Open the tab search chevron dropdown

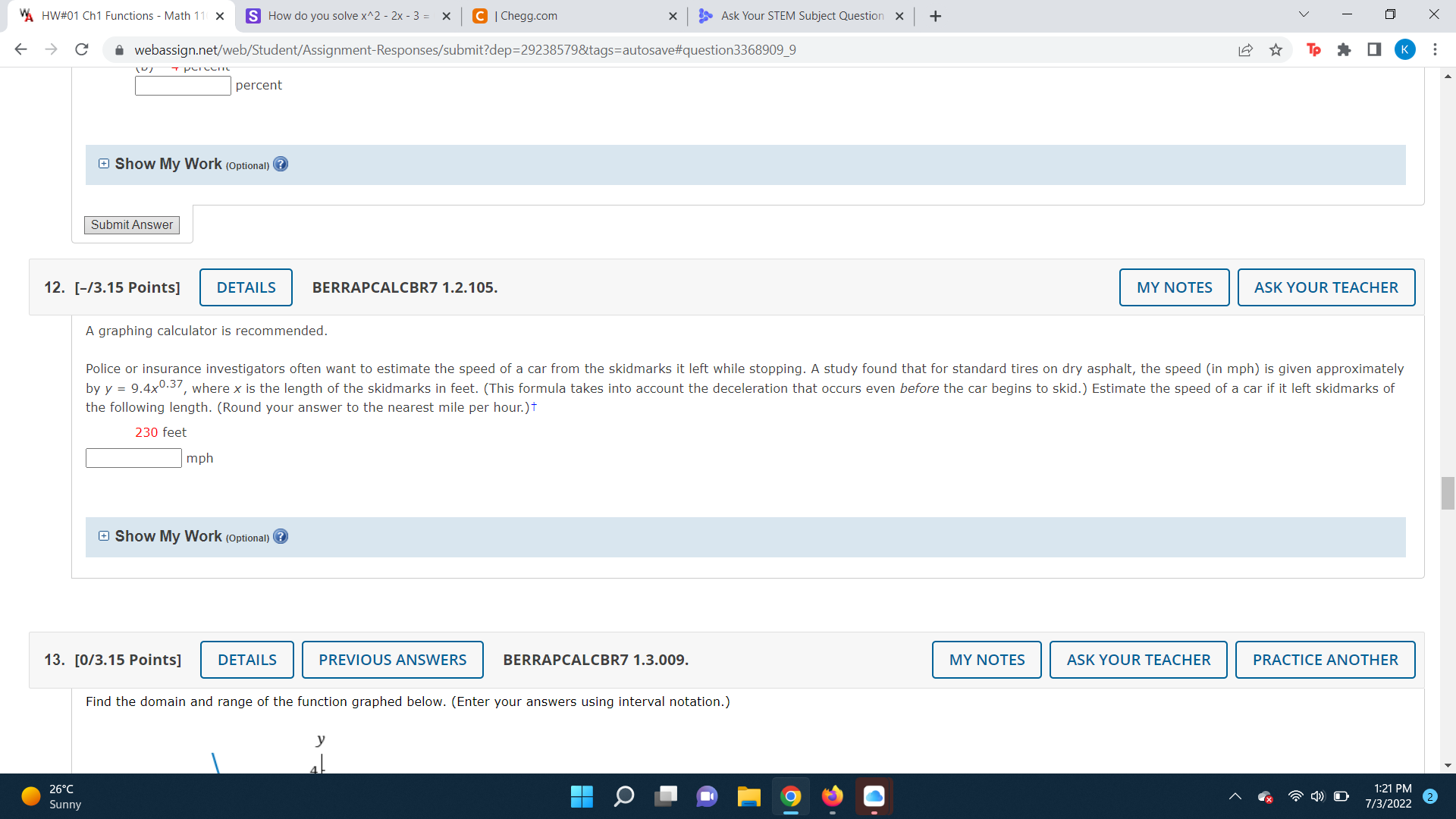click(1303, 14)
